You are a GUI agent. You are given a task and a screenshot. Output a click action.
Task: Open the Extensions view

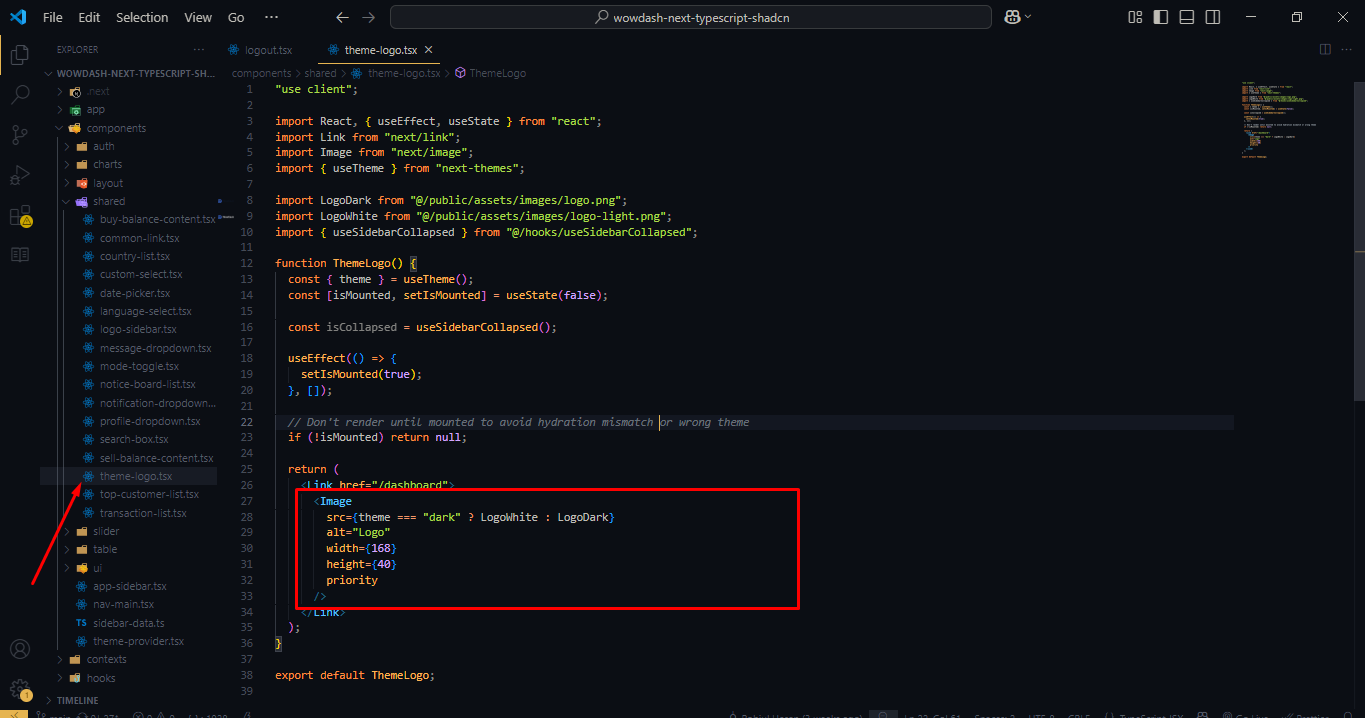(x=19, y=213)
